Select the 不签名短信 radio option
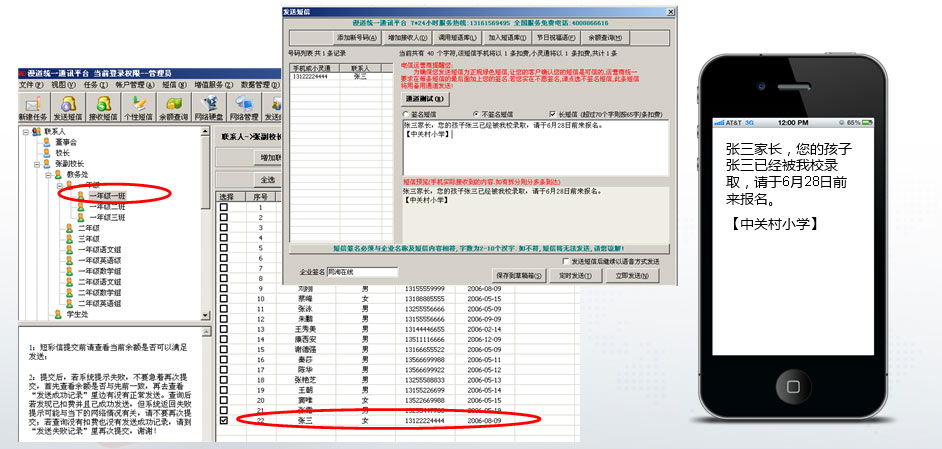Image resolution: width=942 pixels, height=449 pixels. point(475,114)
